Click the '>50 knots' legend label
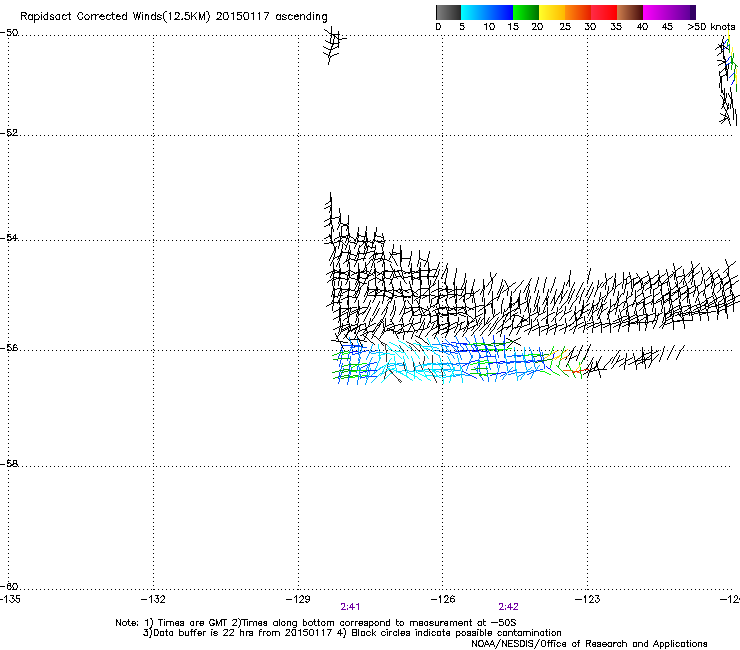The width and height of the screenshot is (740, 650). pos(711,27)
